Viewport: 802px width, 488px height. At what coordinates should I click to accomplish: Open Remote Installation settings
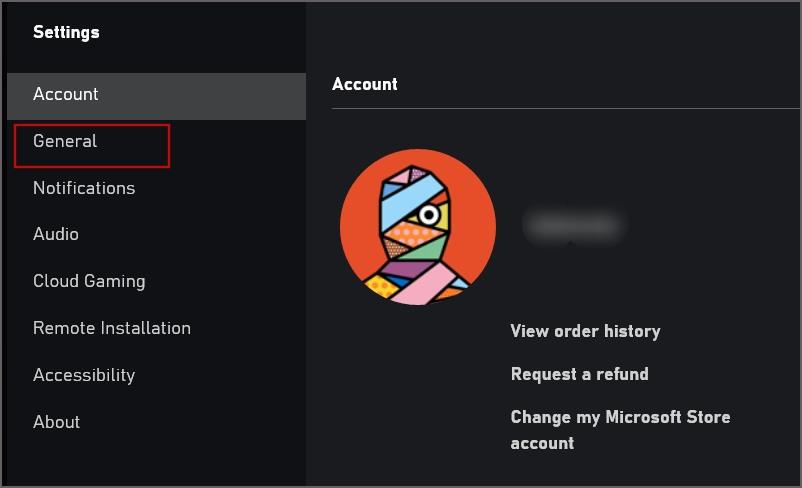point(112,328)
